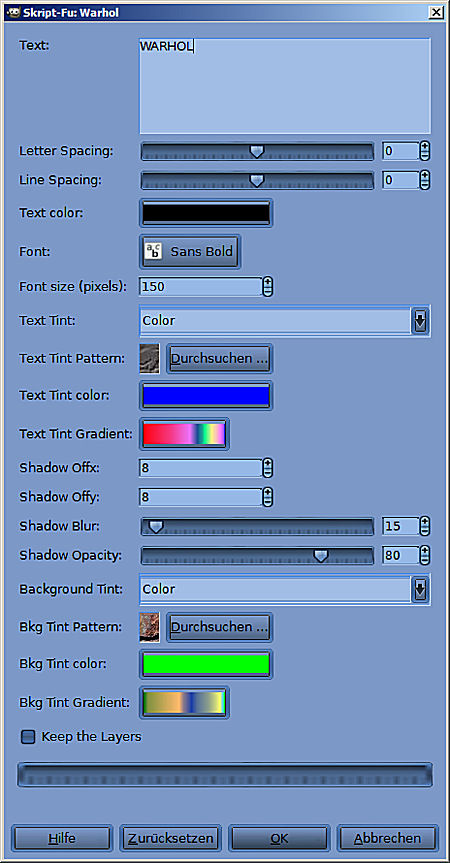Click the Shadow Opacity slider handle
This screenshot has width=450, height=863.
coord(321,556)
